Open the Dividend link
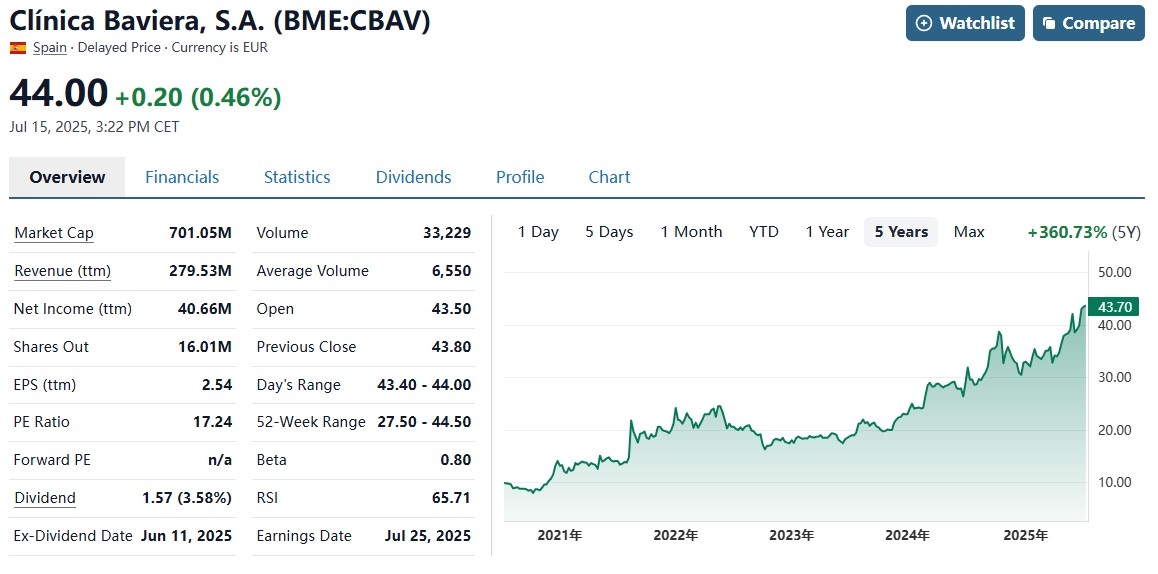 coord(44,498)
